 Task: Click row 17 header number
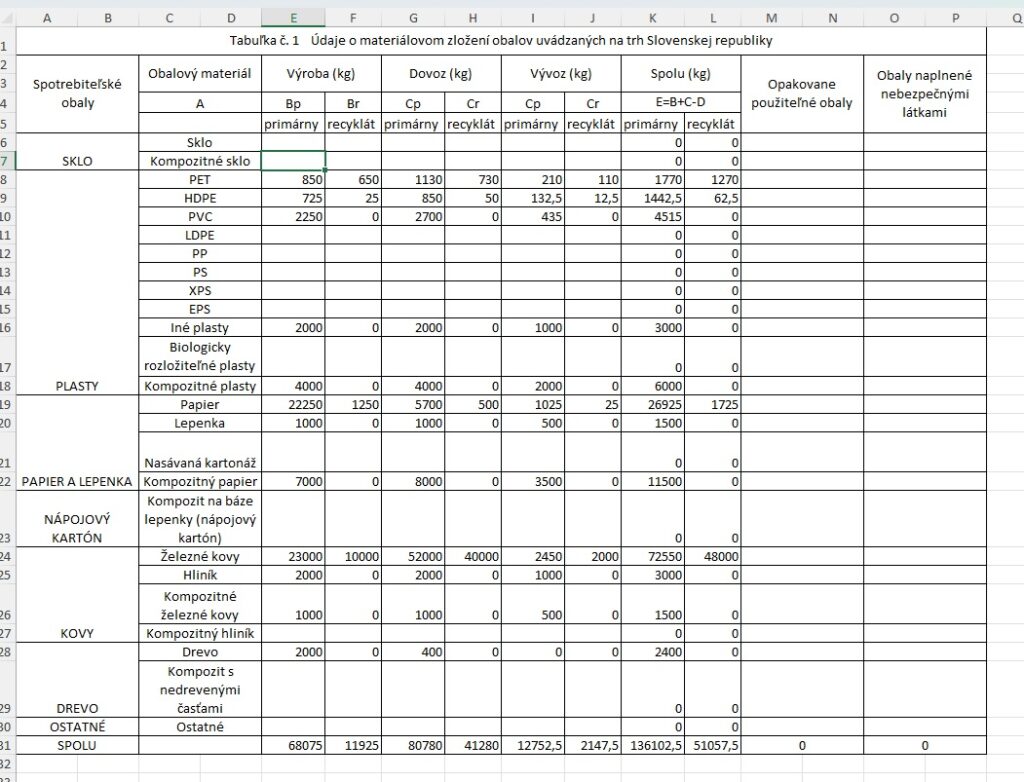7,367
